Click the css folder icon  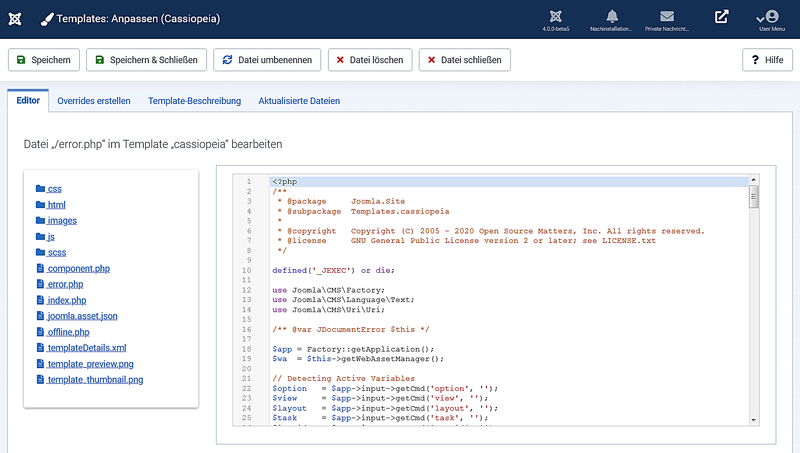coord(40,188)
